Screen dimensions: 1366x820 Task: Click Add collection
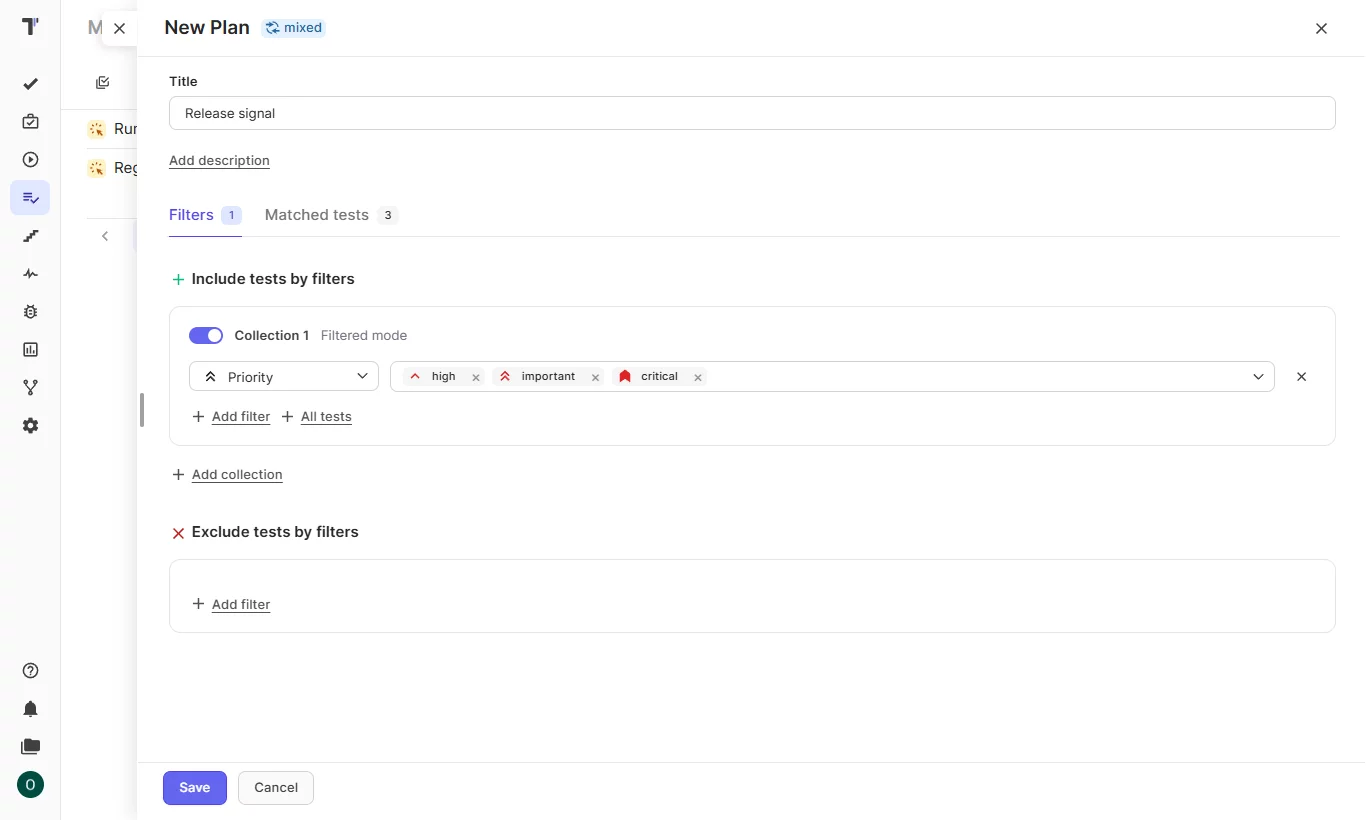pyautogui.click(x=227, y=475)
